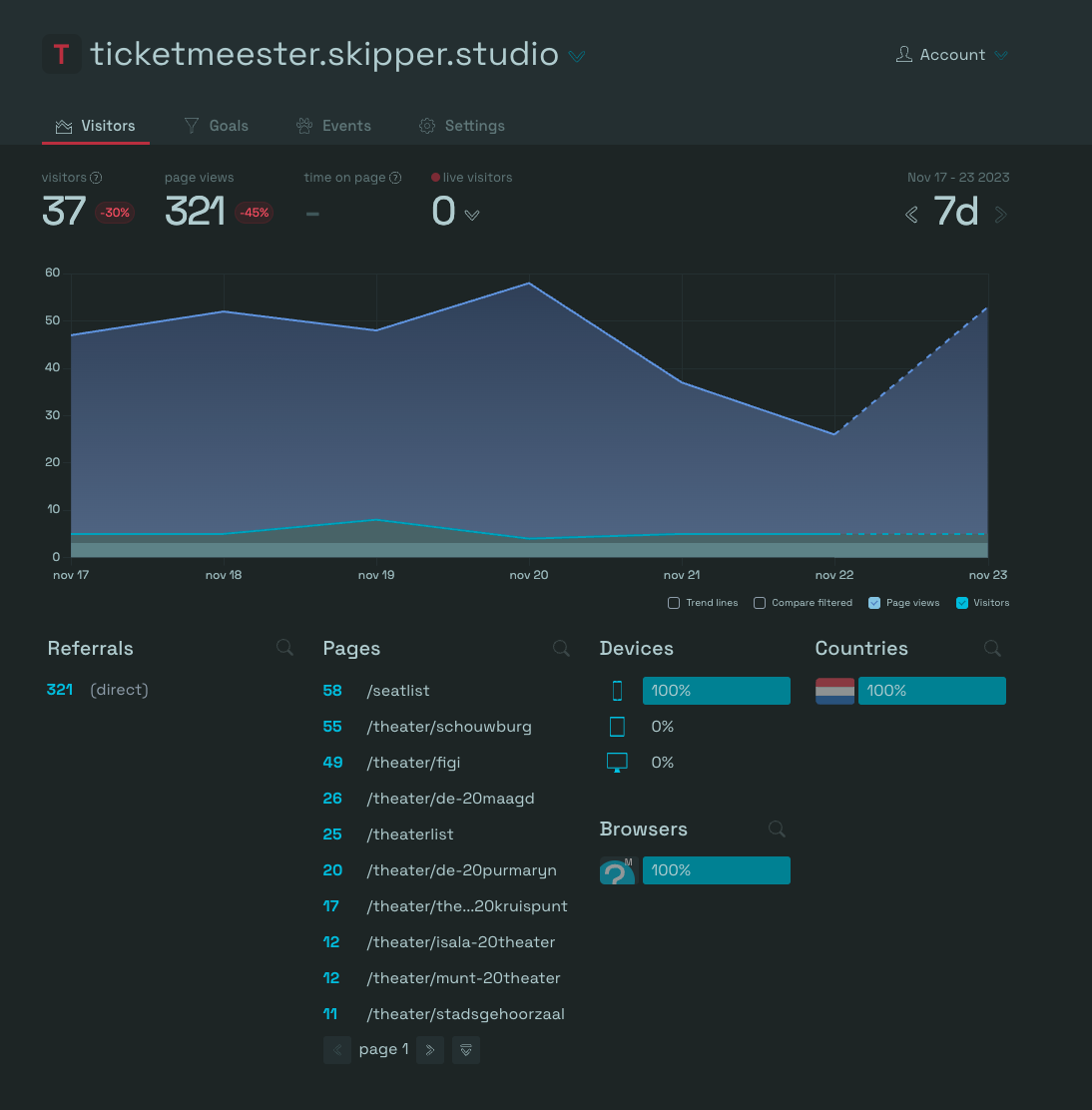Enable the Trend lines checkbox
The width and height of the screenshot is (1092, 1110).
[674, 603]
